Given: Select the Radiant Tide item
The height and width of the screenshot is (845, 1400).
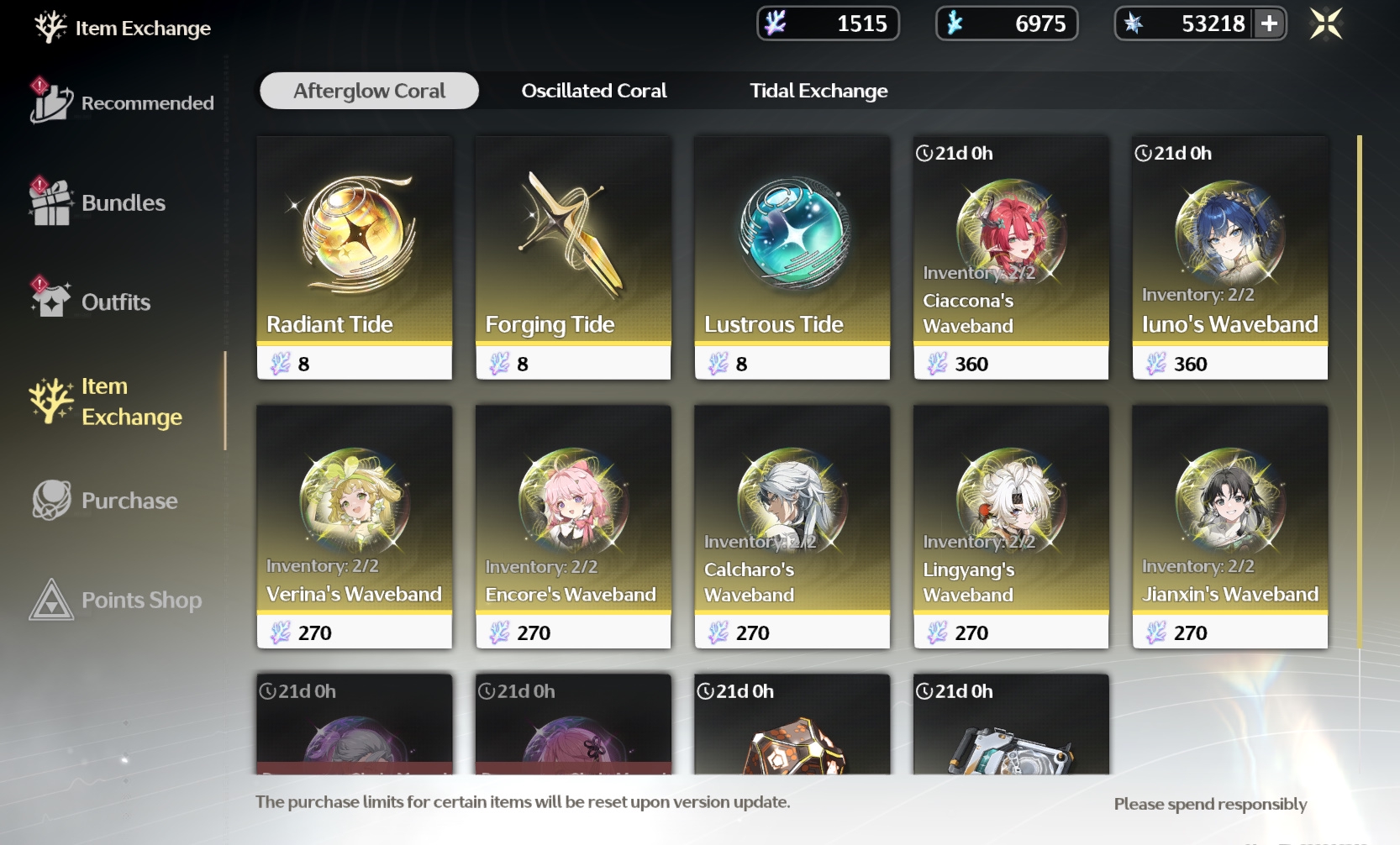Looking at the screenshot, I should 355,258.
